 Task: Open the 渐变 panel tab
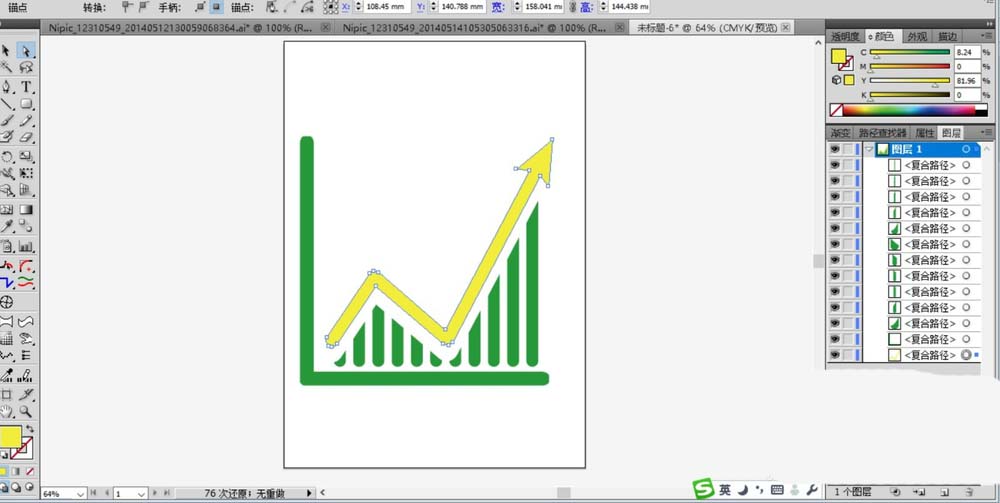click(840, 133)
